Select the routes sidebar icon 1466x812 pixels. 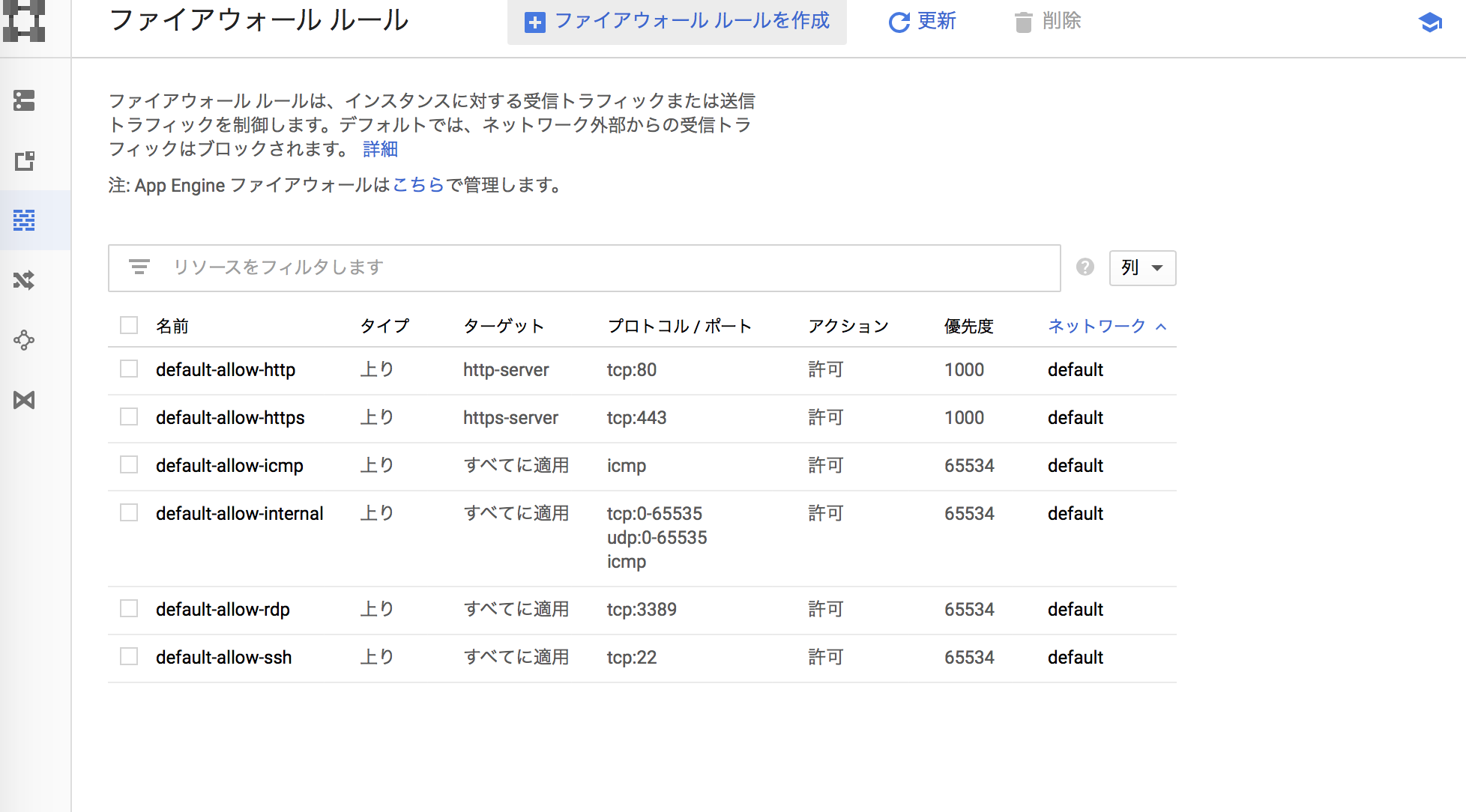[x=24, y=280]
